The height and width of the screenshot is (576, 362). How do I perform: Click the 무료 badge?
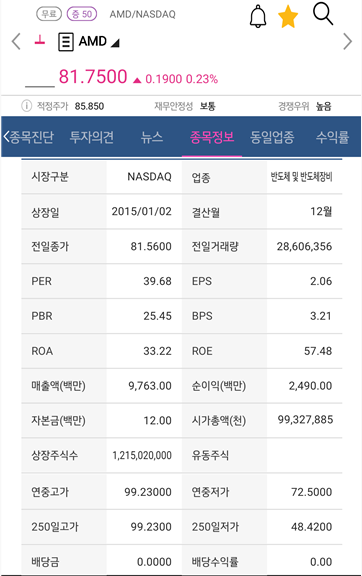[x=49, y=14]
